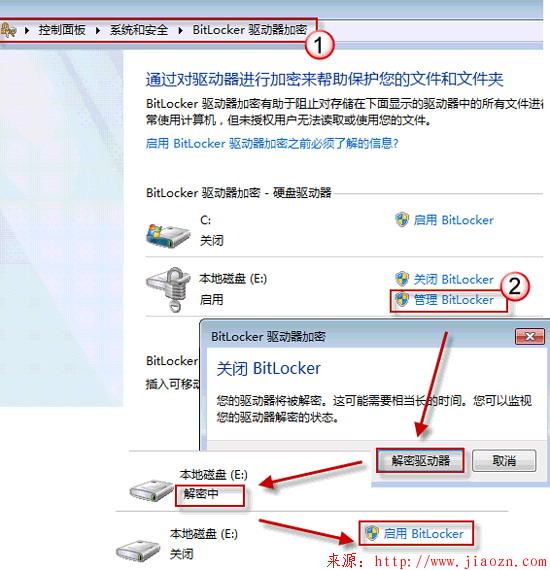Screen dimensions: 550x570
Task: Expand arrow before 控制面板 breadcrumb
Action: [x=27, y=30]
